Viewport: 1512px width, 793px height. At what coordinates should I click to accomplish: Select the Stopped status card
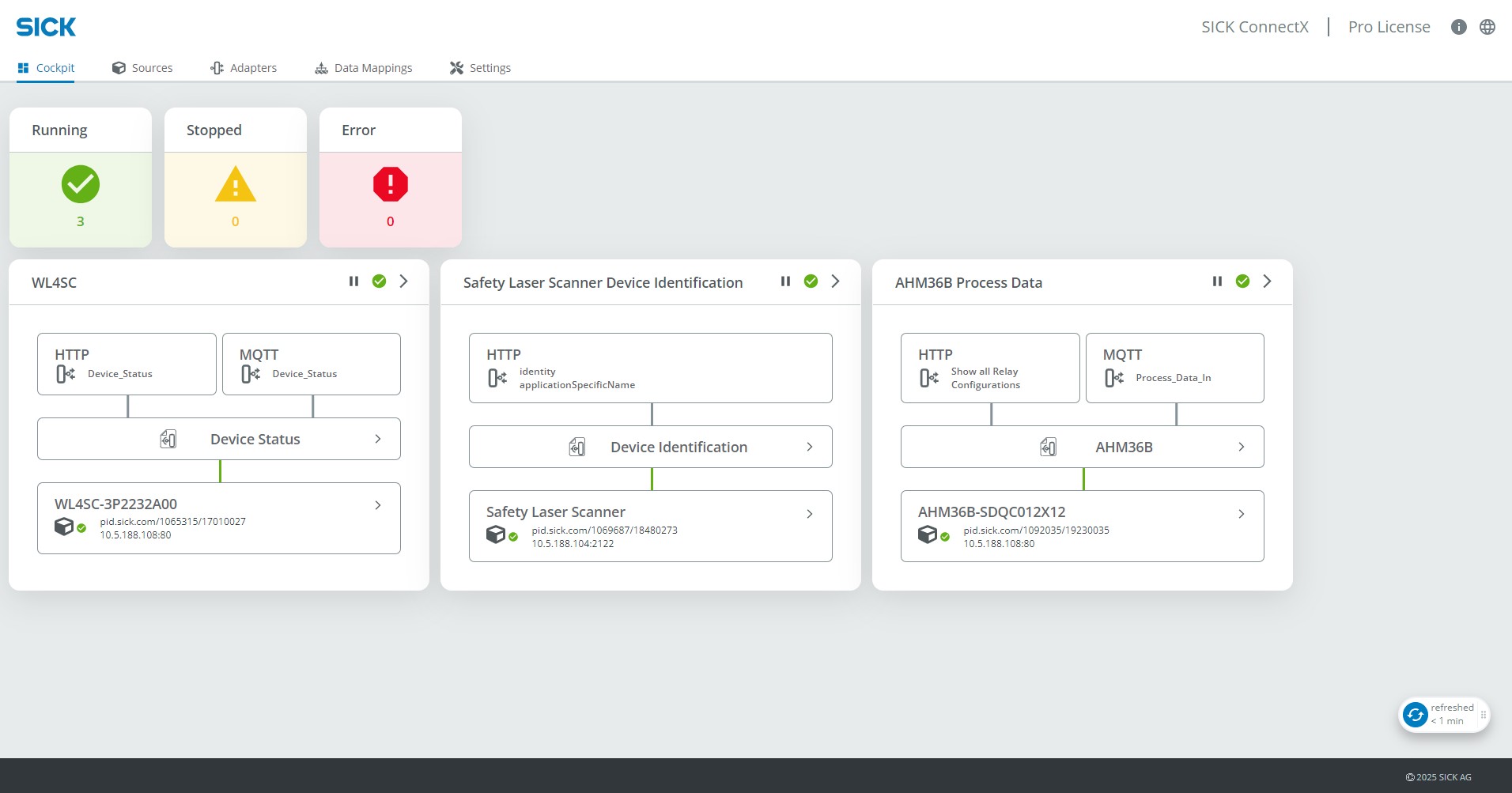[x=236, y=177]
